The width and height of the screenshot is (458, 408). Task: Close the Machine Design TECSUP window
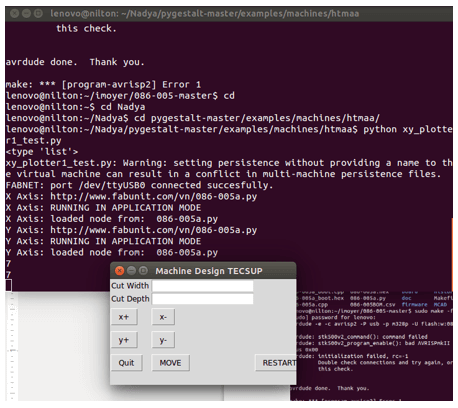pos(120,271)
